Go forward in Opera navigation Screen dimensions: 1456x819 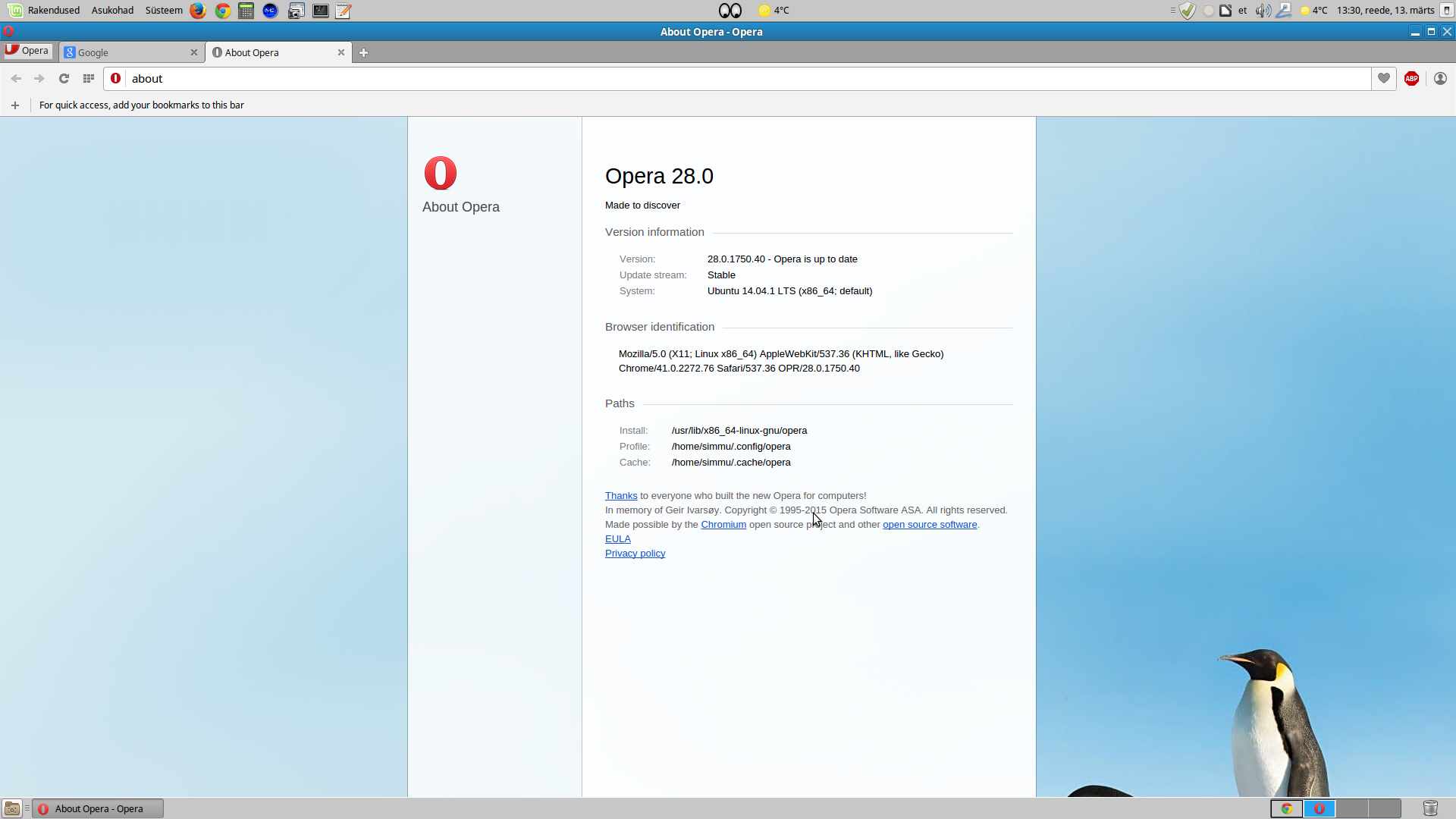pos(39,79)
